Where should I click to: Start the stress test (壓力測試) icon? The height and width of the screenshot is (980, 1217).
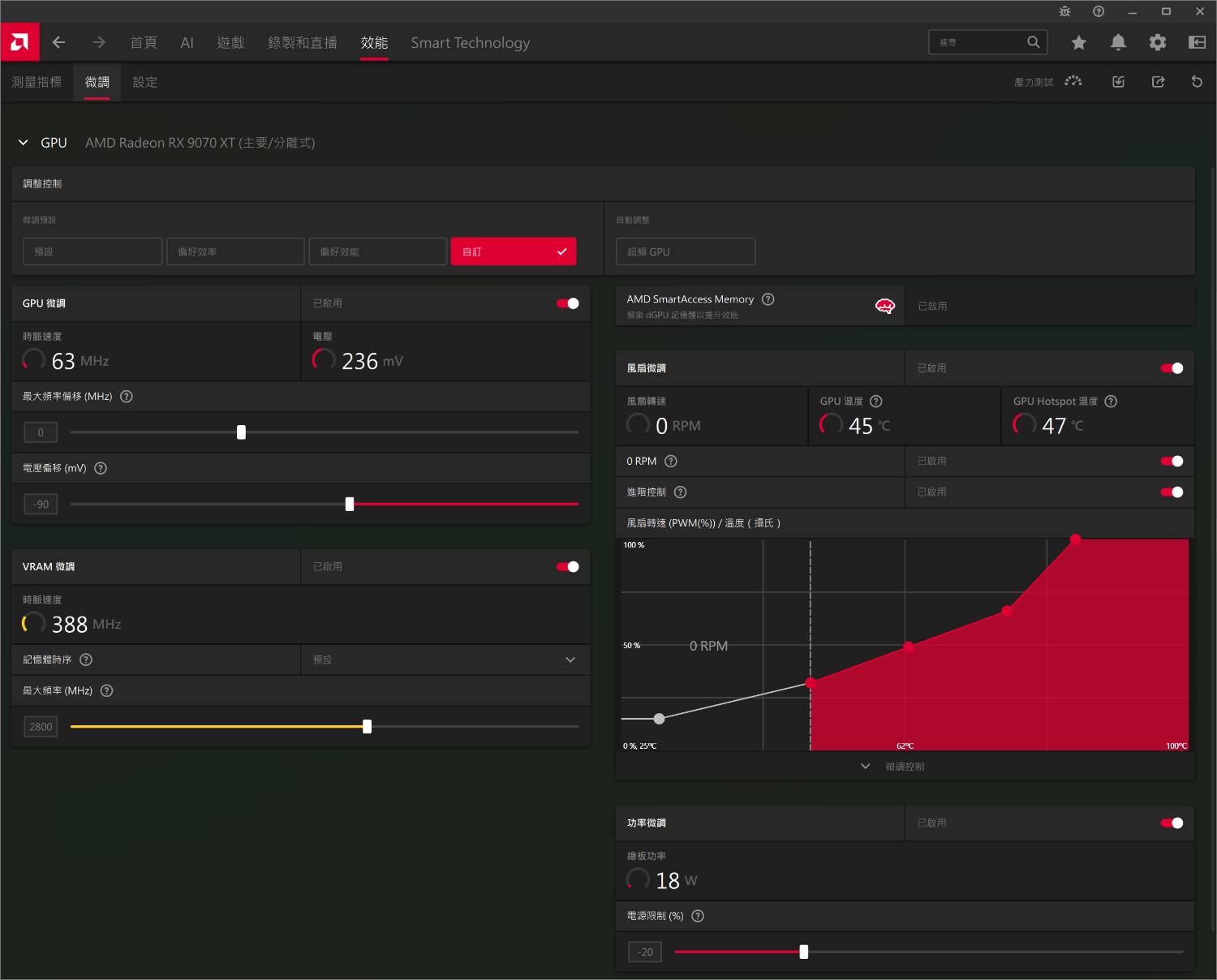click(x=1073, y=81)
